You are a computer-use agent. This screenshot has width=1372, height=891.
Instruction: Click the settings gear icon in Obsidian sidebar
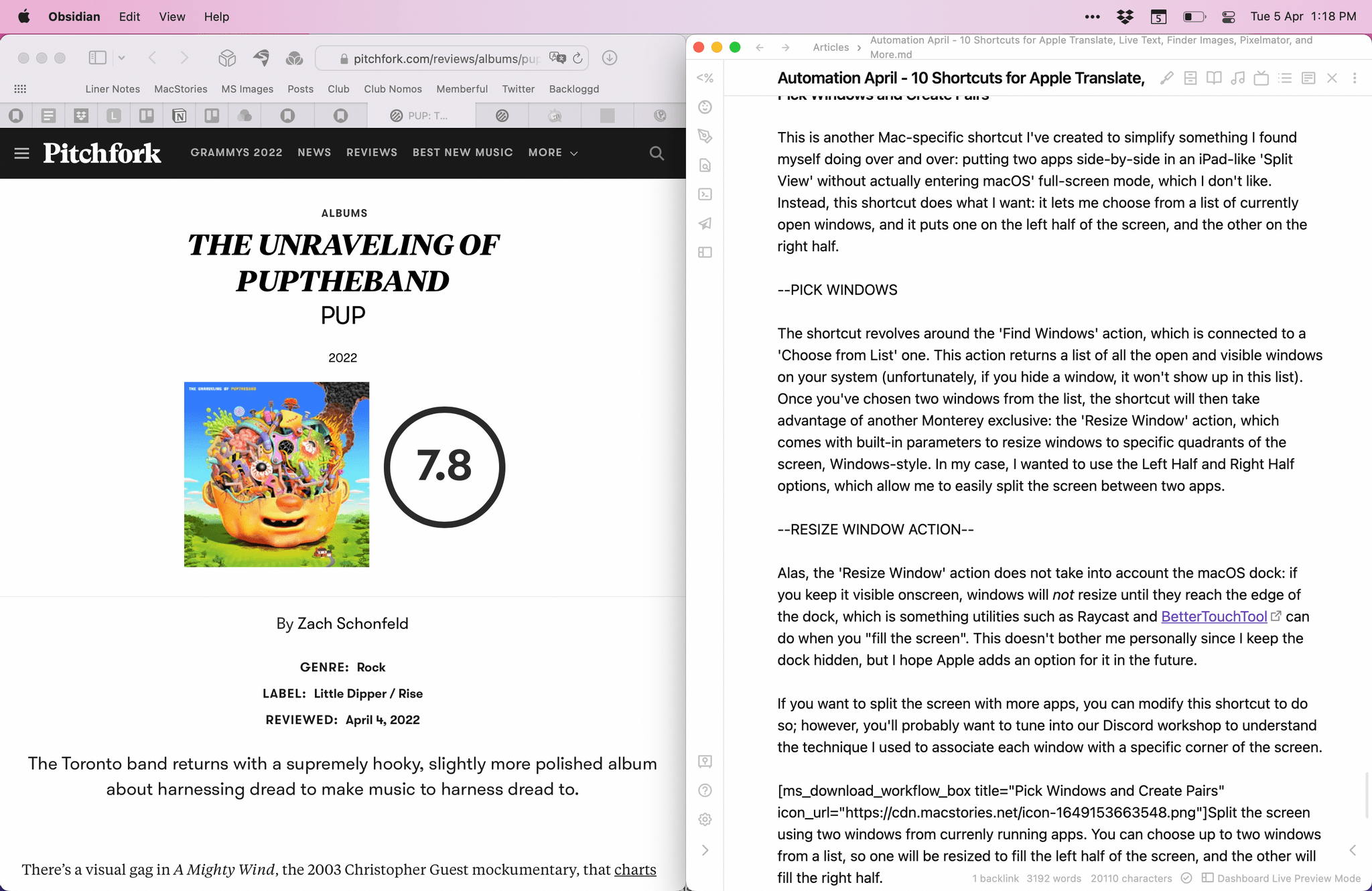pyautogui.click(x=705, y=819)
